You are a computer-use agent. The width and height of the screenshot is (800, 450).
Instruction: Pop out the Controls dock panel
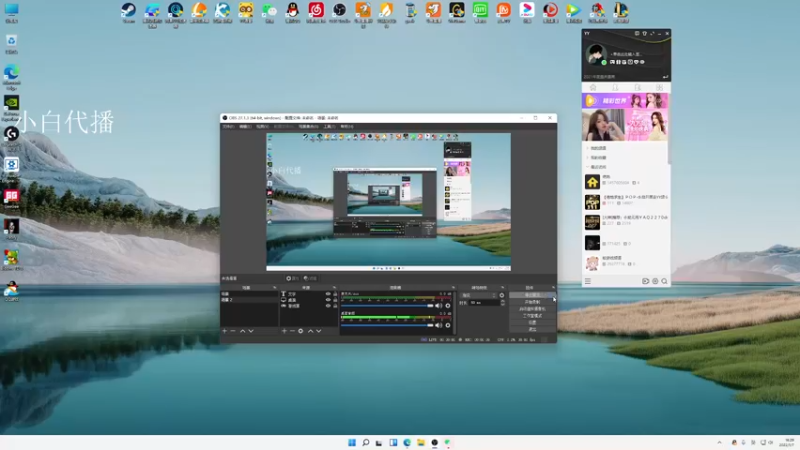point(553,288)
